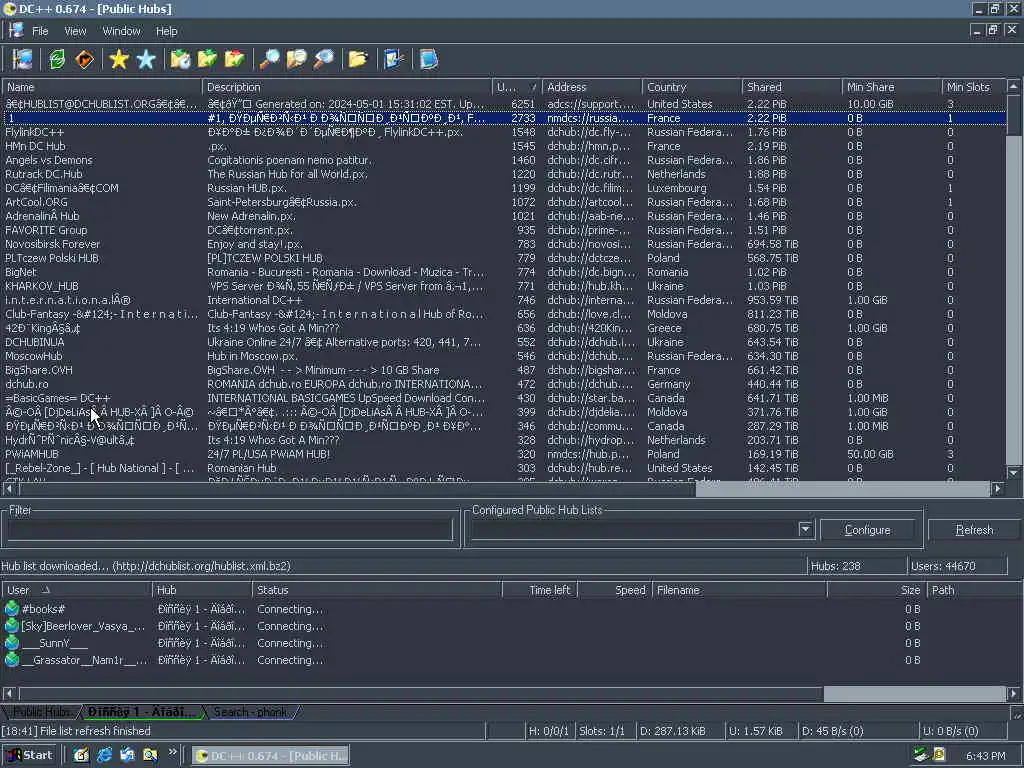Screen dimensions: 1024x768
Task: Click the transfer list horizontal scroll left arrow
Action: pos(9,694)
